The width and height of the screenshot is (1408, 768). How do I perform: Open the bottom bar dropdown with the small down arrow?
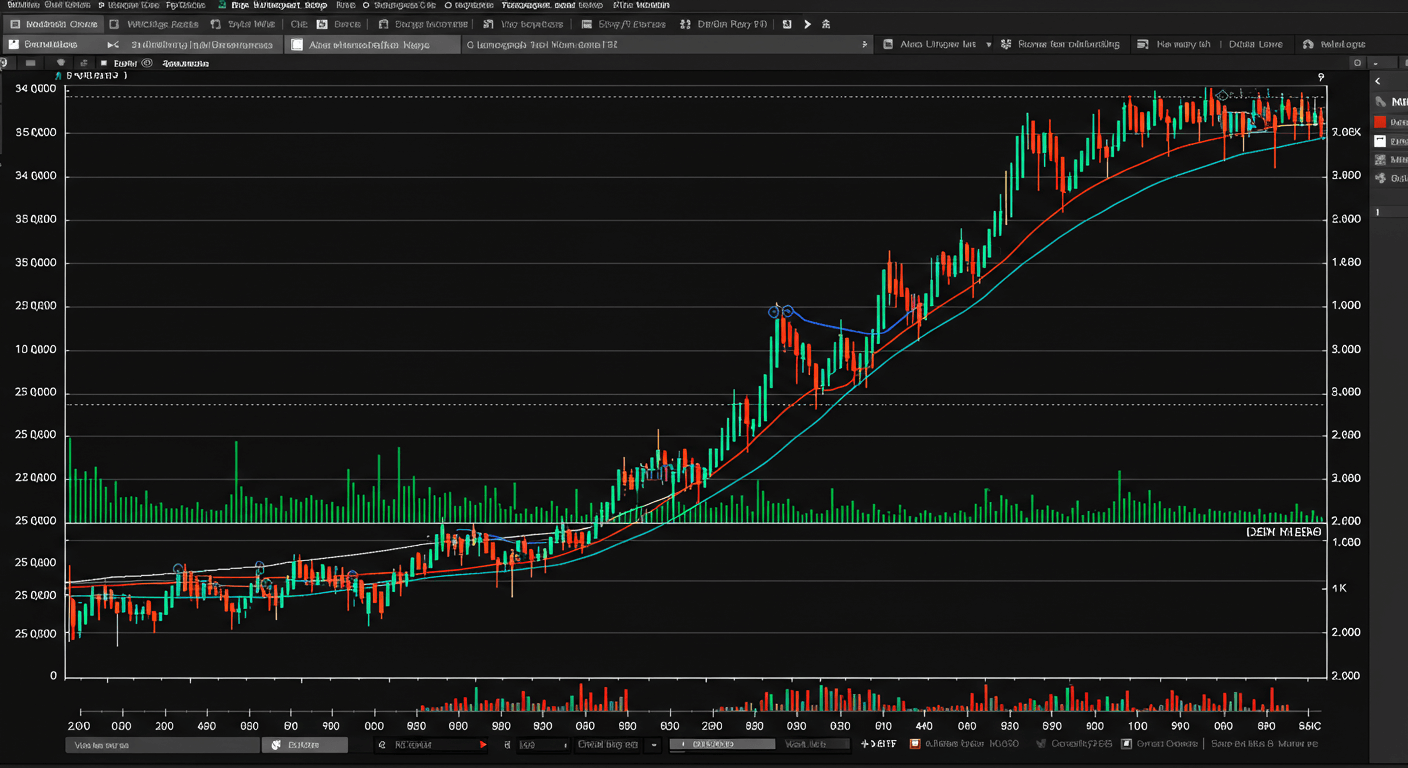(653, 745)
